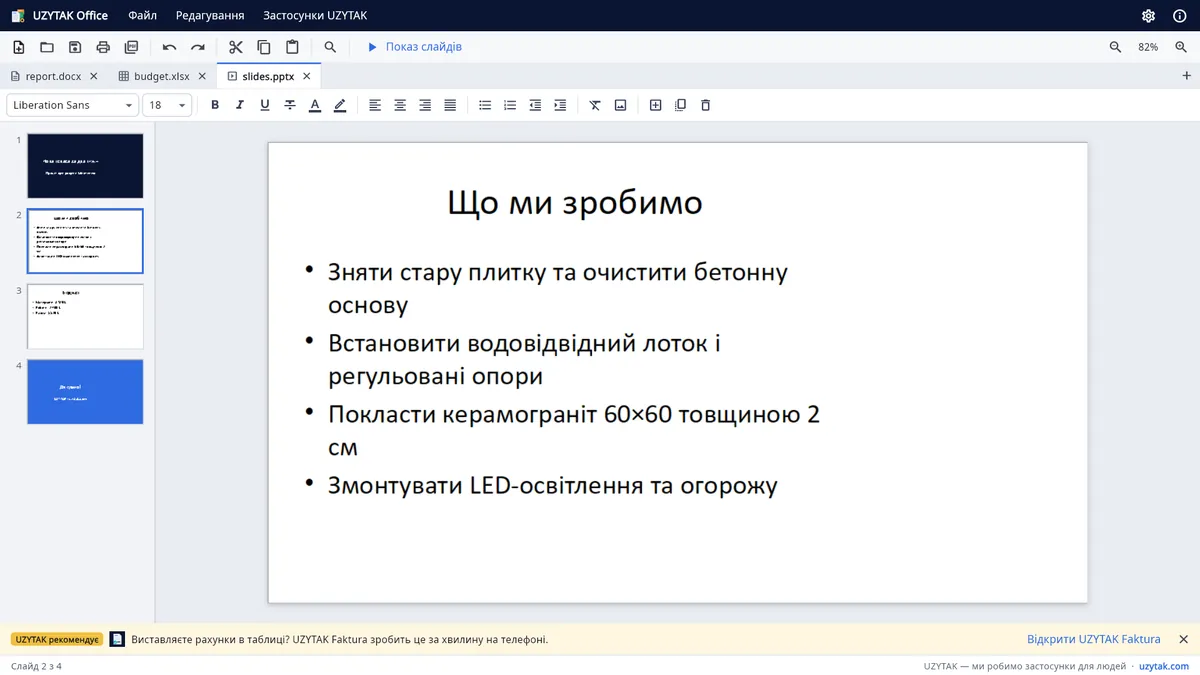Screen dimensions: 1200x675
Task: Redo the last action
Action: click(x=198, y=47)
